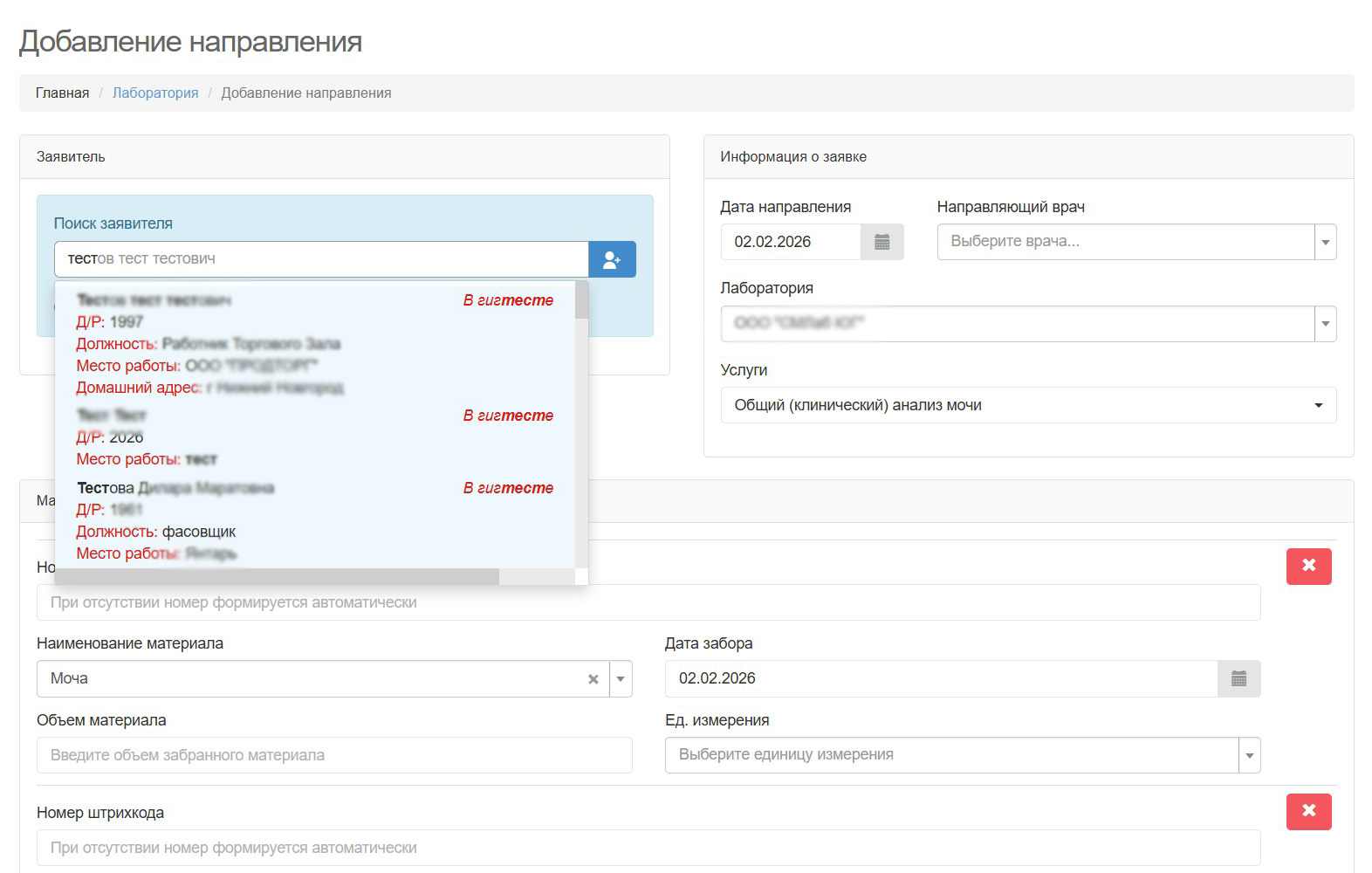Viewport: 1372px width, 873px height.
Task: Click the Поиск заявителя search field
Action: (x=321, y=259)
